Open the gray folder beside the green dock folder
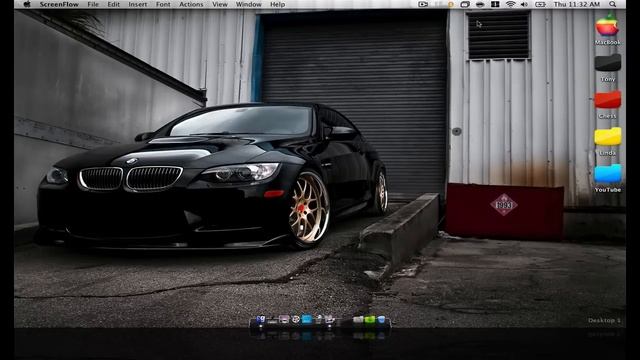This screenshot has height=360, width=640. click(358, 320)
